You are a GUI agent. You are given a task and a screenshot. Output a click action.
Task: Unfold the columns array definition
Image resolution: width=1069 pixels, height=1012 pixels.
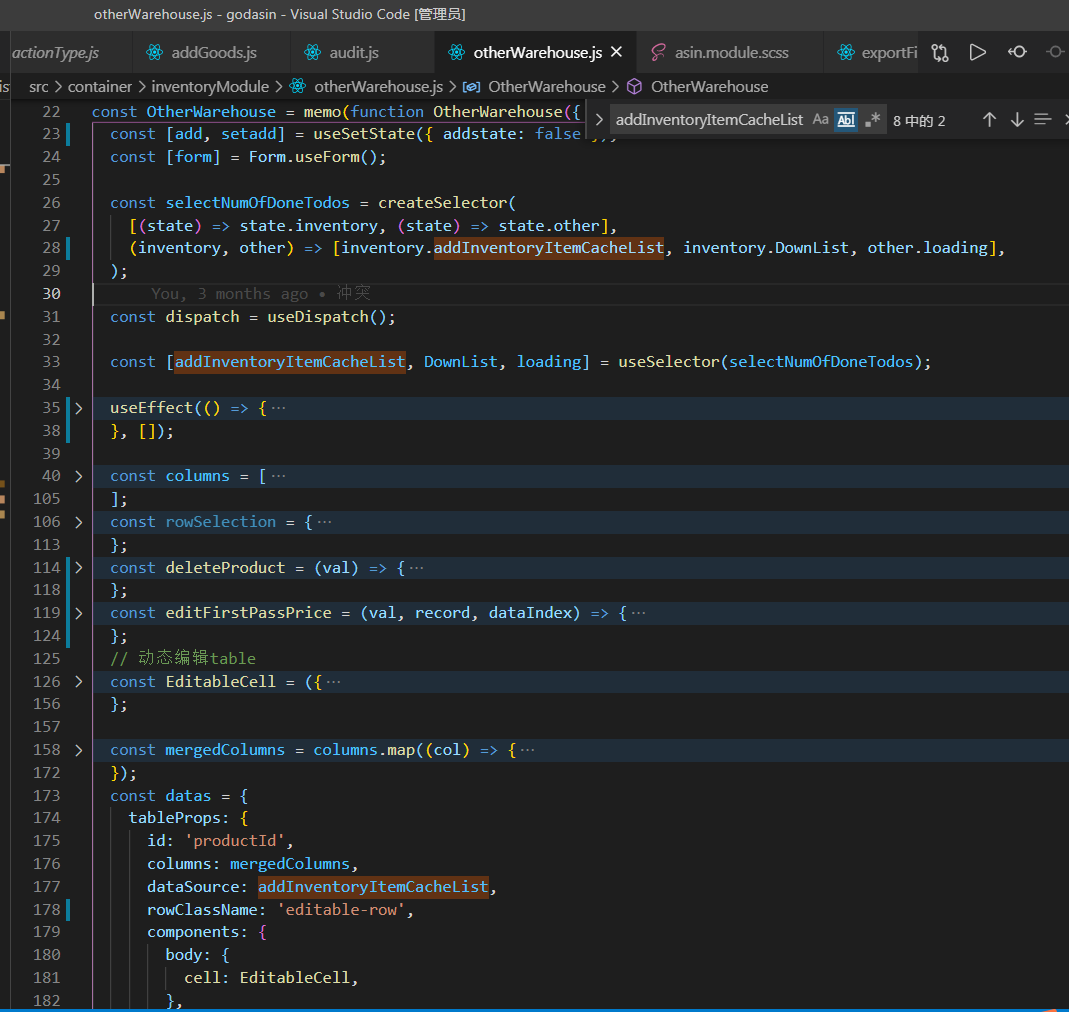pos(79,476)
